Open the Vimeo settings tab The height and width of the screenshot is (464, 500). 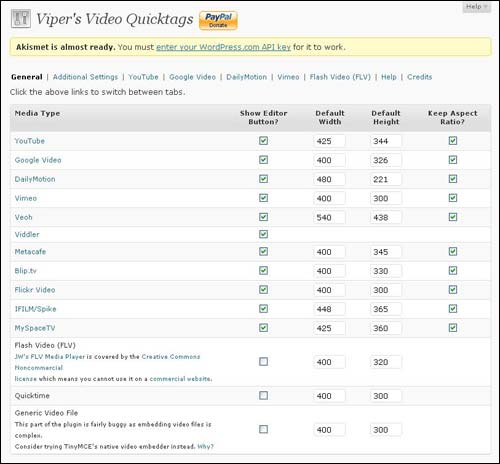288,77
